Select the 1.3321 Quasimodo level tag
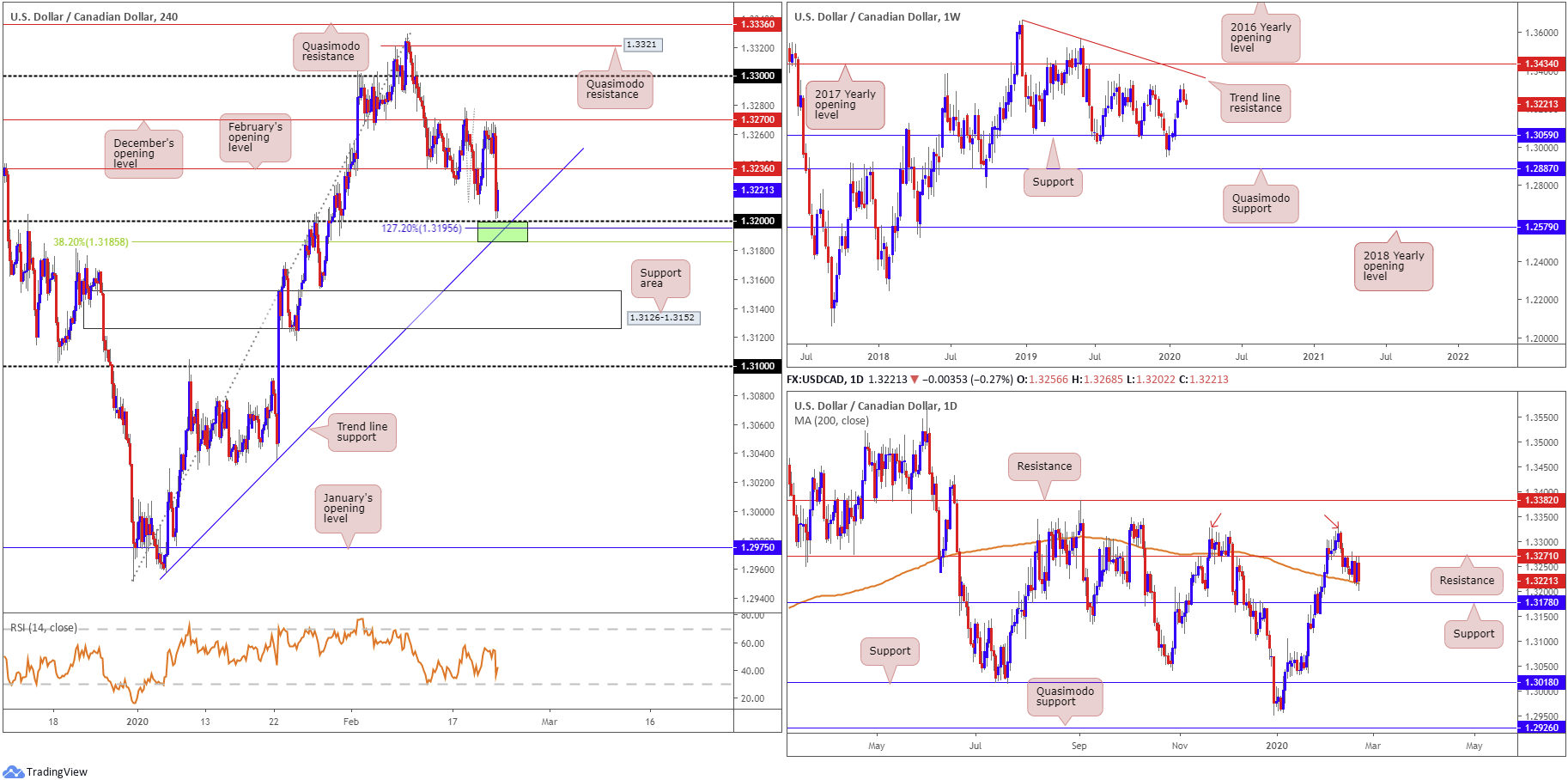This screenshot has width=1568, height=780. click(x=641, y=45)
